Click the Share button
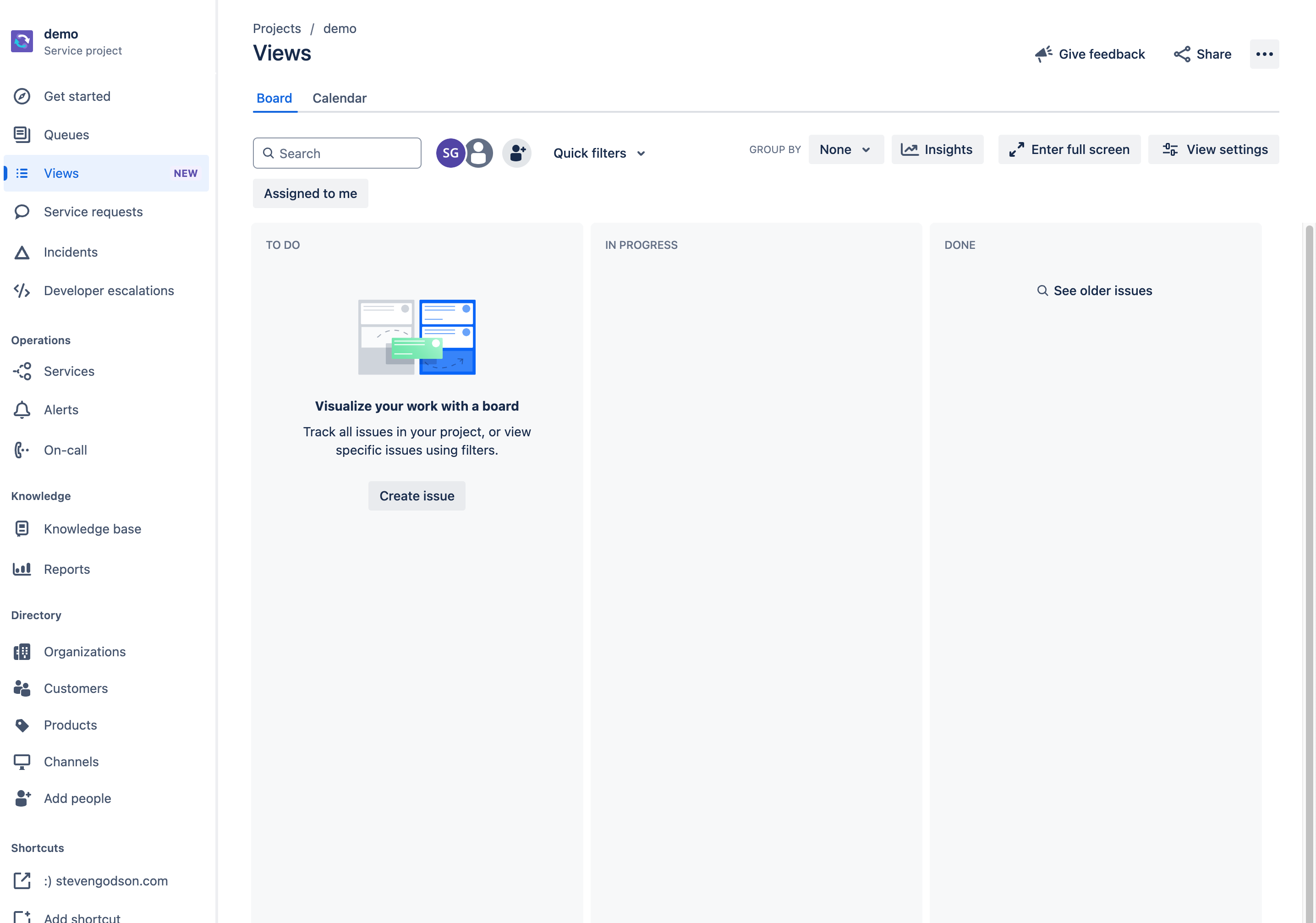This screenshot has width=1316, height=923. point(1202,54)
